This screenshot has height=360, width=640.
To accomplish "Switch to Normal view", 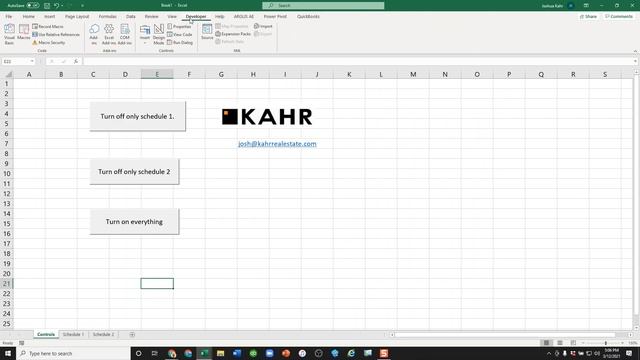I will coord(546,343).
